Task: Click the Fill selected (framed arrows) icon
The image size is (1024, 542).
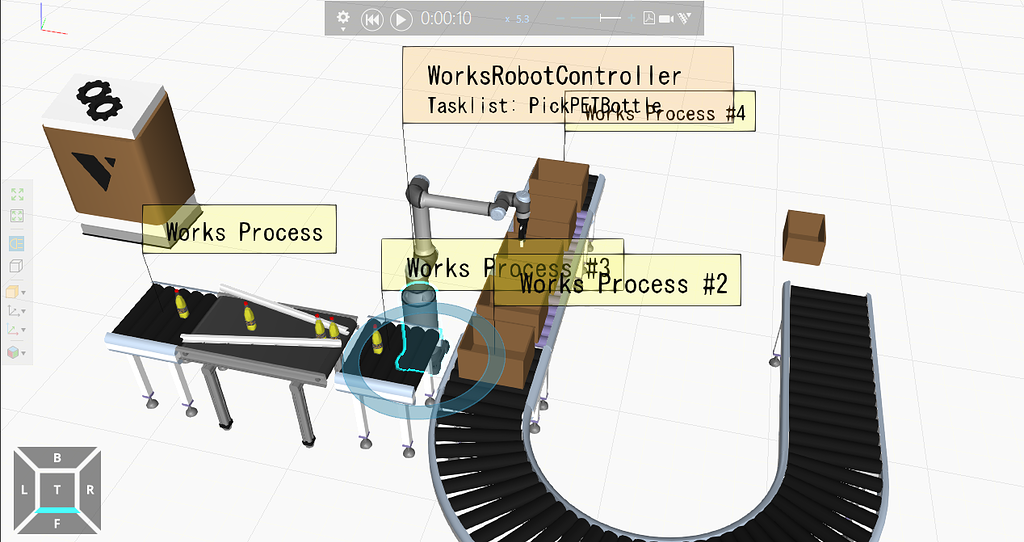Action: (17, 215)
